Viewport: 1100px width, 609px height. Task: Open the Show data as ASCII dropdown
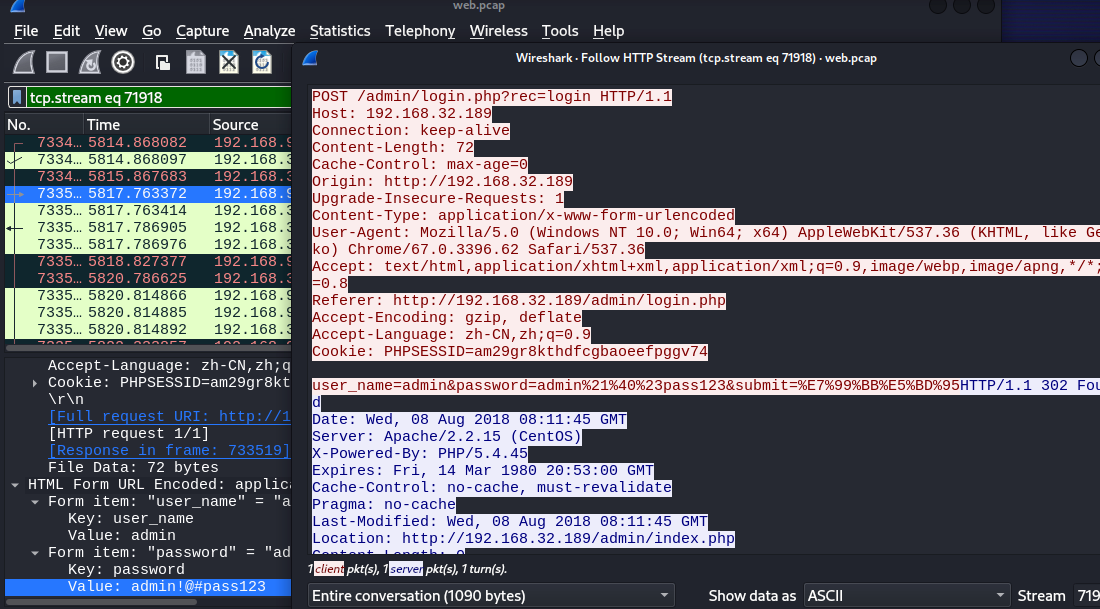click(x=905, y=596)
